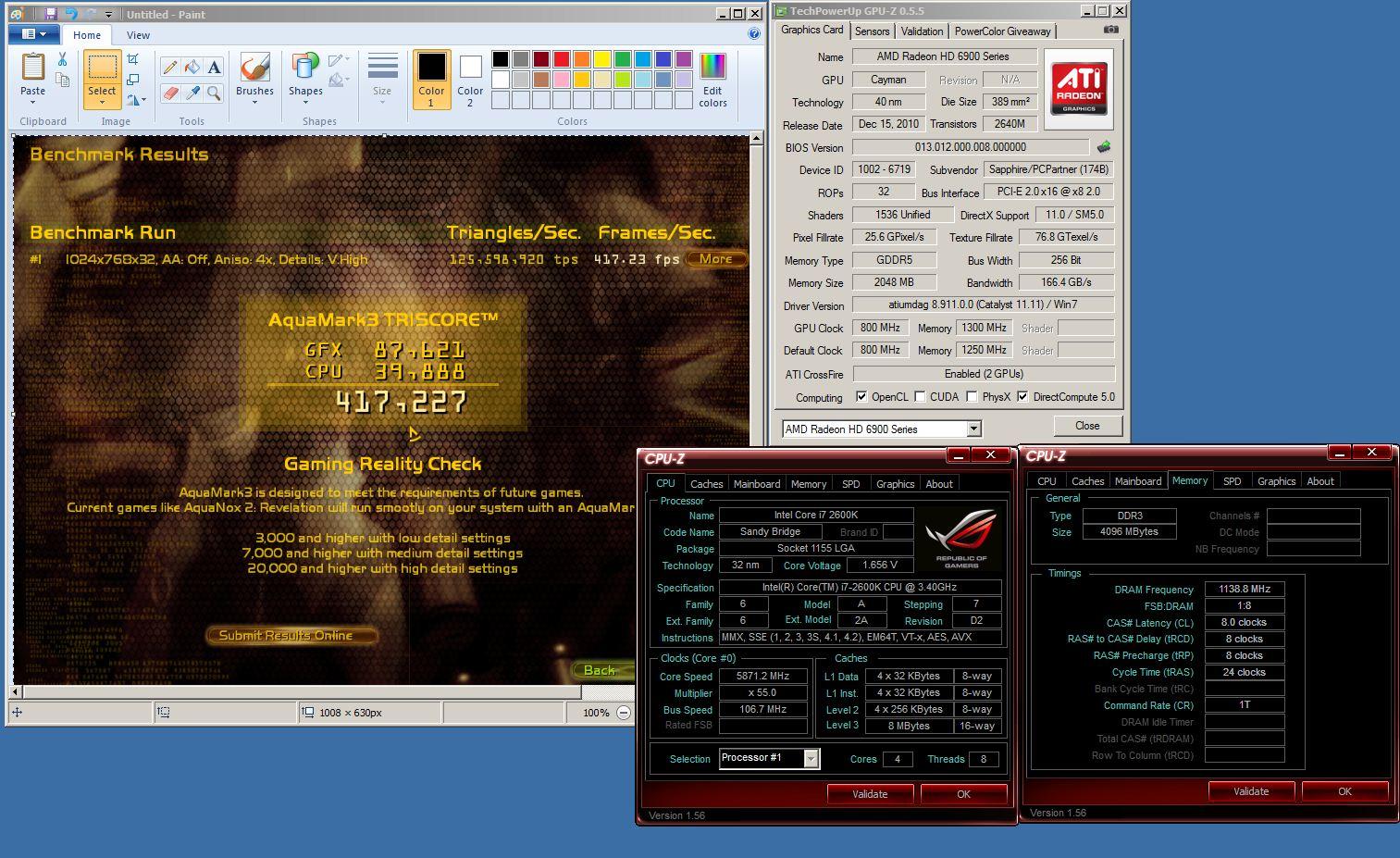The width and height of the screenshot is (1400, 858).
Task: Click the Save floppy icon in Paint's title bar
Action: [x=51, y=14]
